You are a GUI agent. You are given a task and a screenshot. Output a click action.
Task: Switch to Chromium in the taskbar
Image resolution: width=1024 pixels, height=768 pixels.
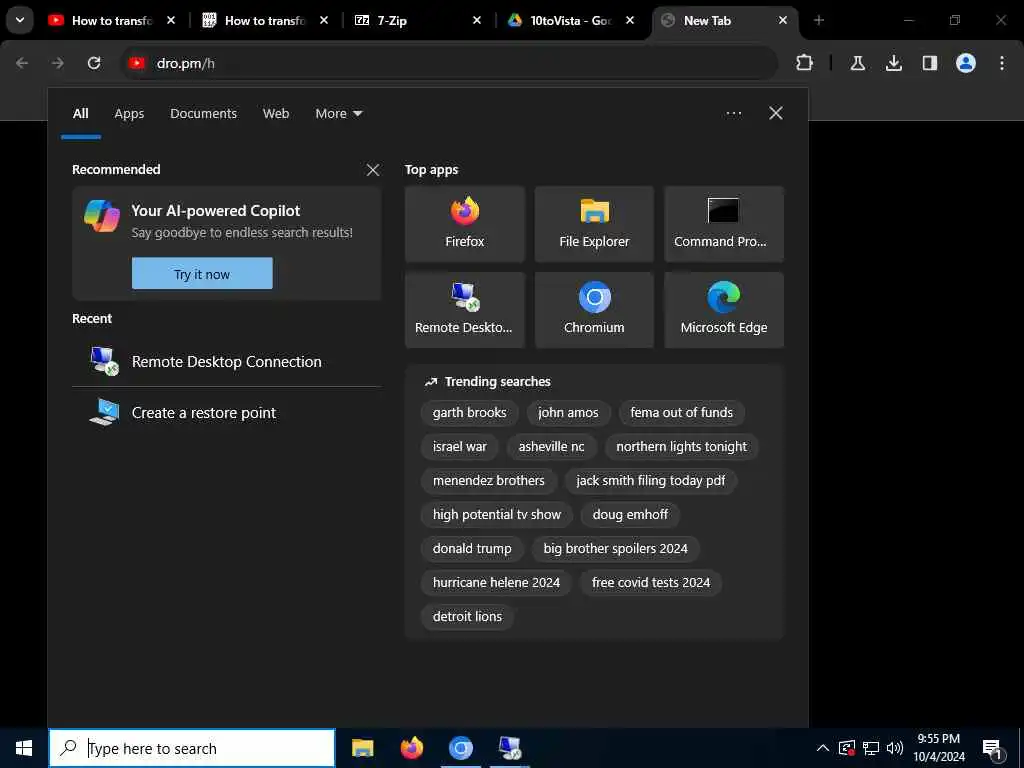[460, 748]
